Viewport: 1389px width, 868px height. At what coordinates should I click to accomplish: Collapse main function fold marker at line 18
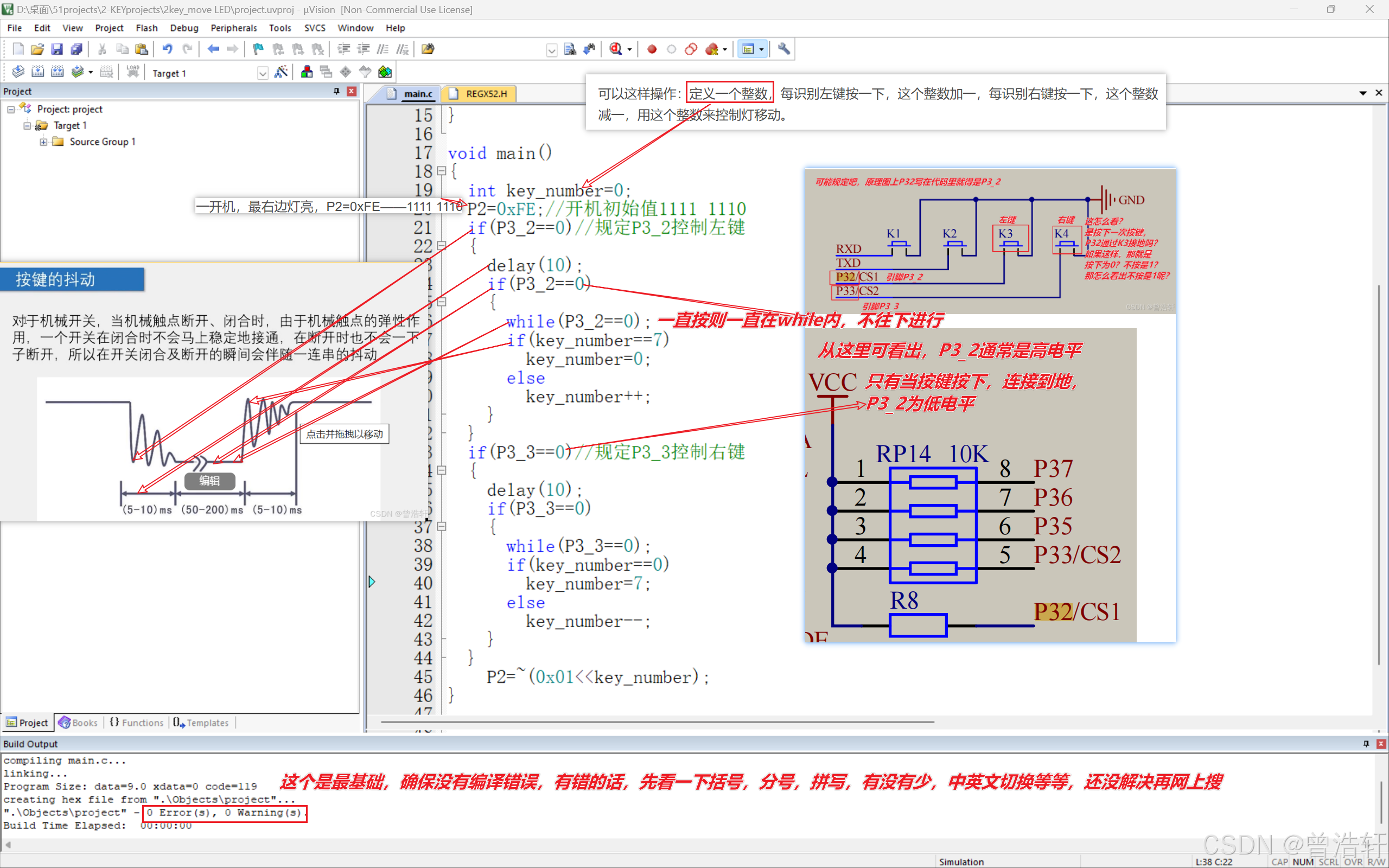pos(441,171)
